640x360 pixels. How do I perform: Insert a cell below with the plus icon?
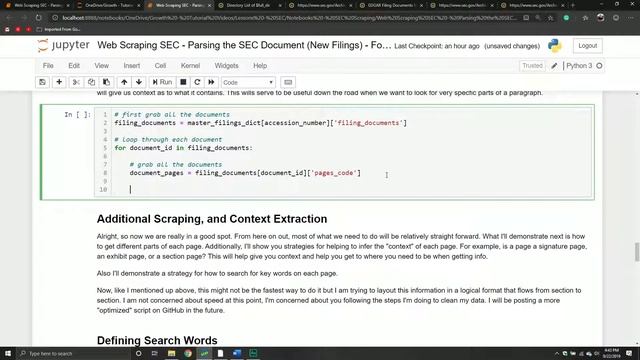59,82
